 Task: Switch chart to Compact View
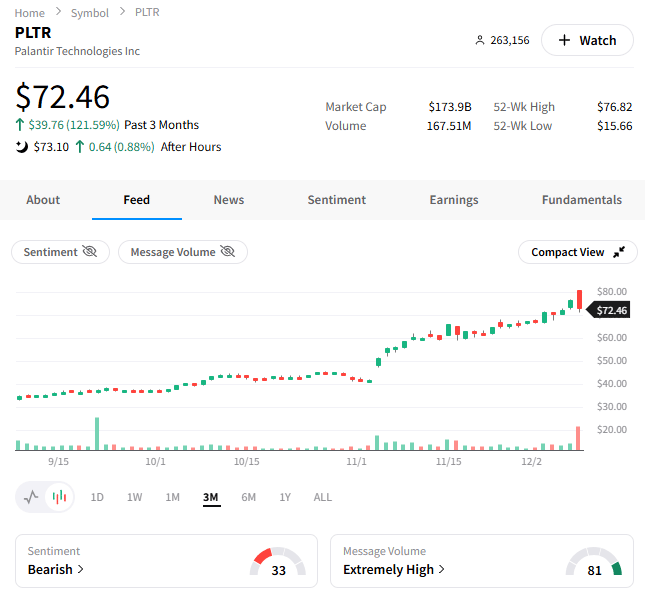point(578,252)
